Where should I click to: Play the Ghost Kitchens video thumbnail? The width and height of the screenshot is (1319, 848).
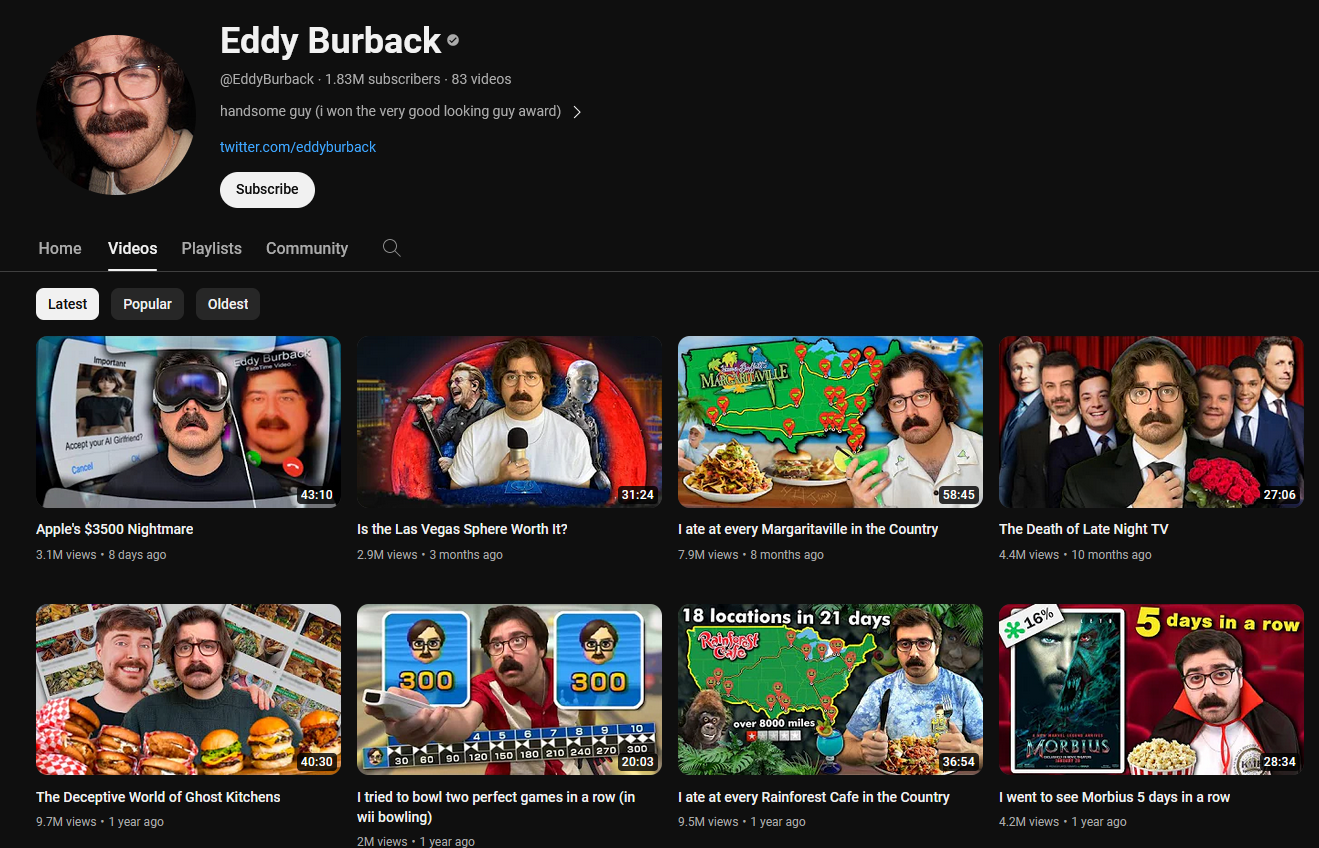click(188, 690)
